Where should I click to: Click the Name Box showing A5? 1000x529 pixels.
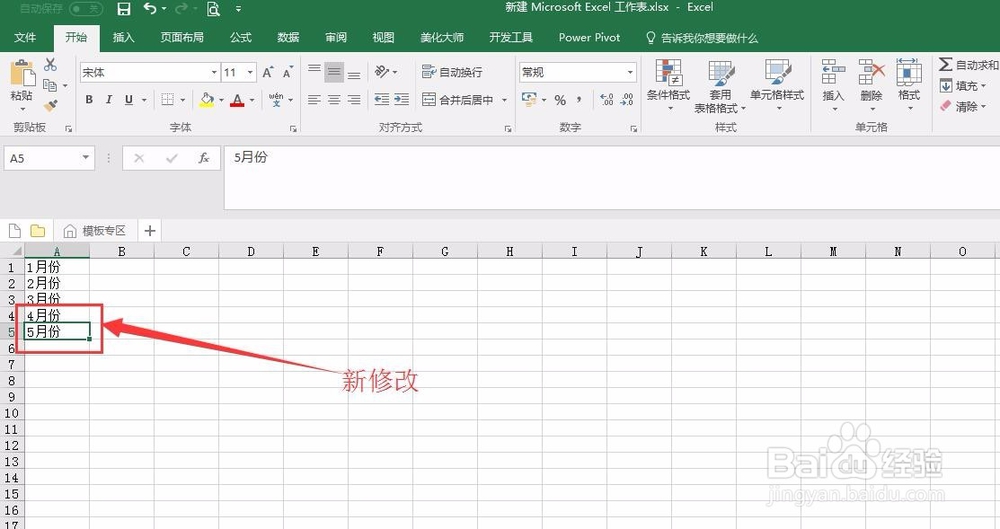(49, 158)
